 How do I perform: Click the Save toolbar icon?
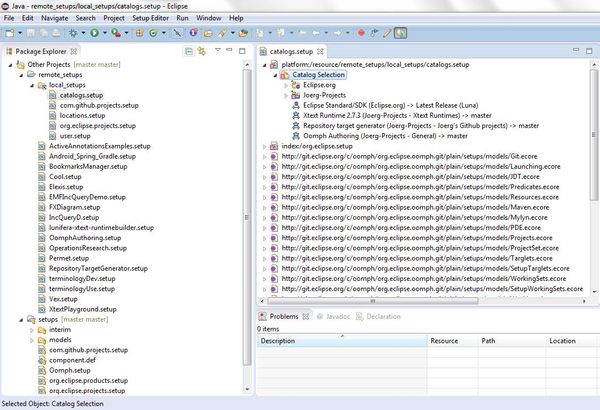[31, 33]
